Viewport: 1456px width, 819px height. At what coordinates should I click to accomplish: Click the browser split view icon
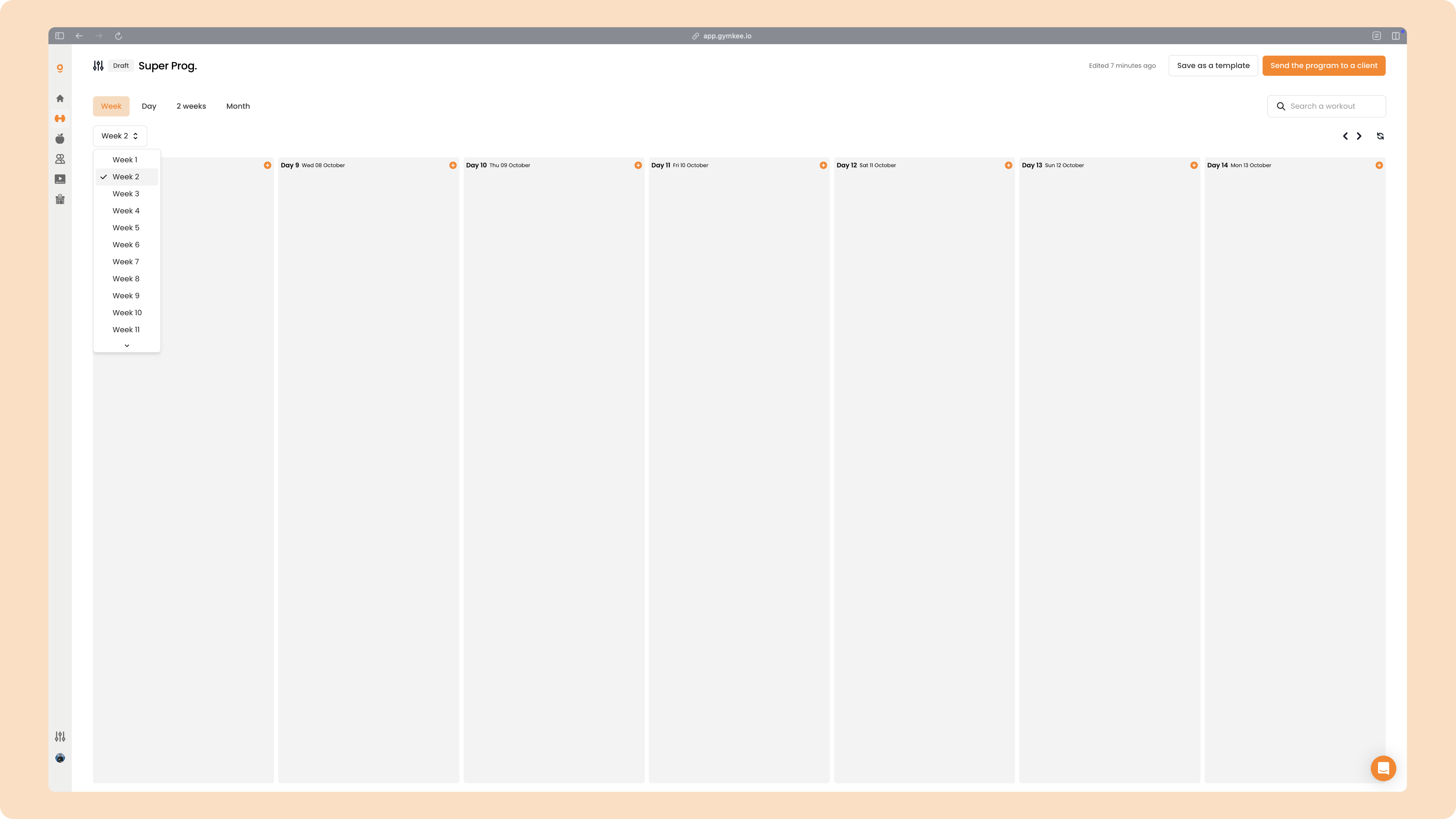point(1396,36)
